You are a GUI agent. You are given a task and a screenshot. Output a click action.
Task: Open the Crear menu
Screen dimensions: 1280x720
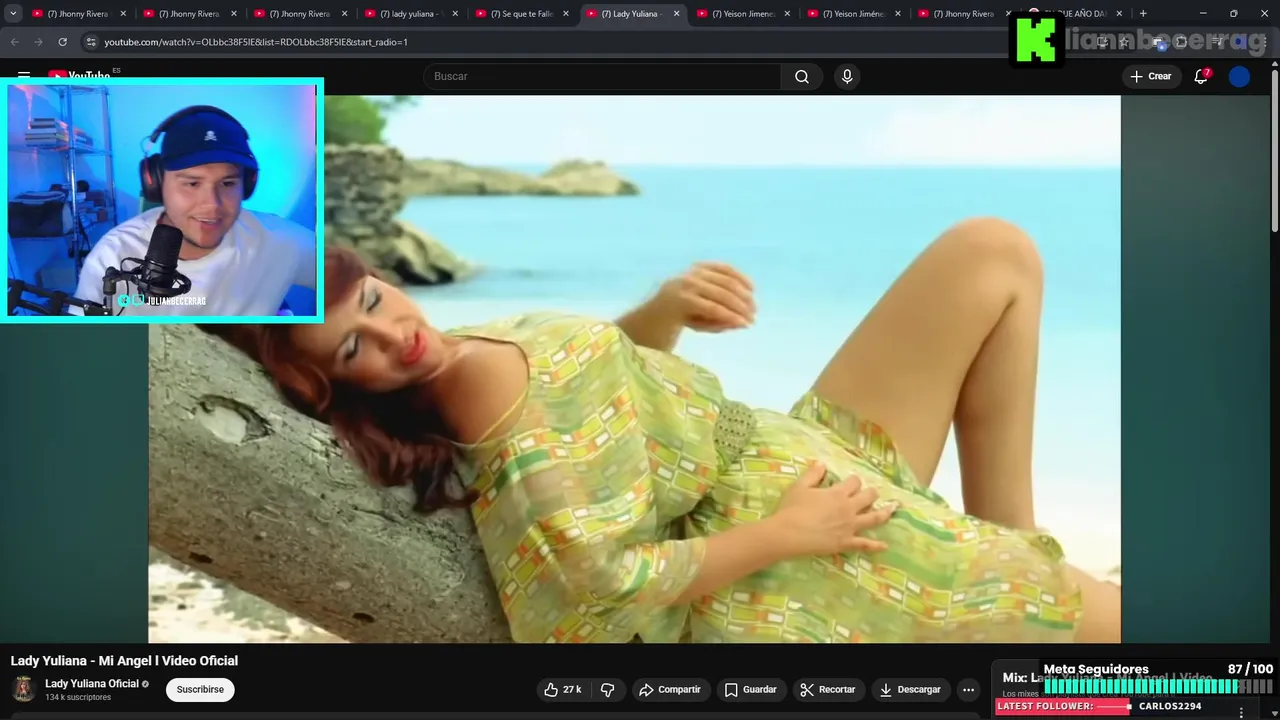(x=1150, y=76)
